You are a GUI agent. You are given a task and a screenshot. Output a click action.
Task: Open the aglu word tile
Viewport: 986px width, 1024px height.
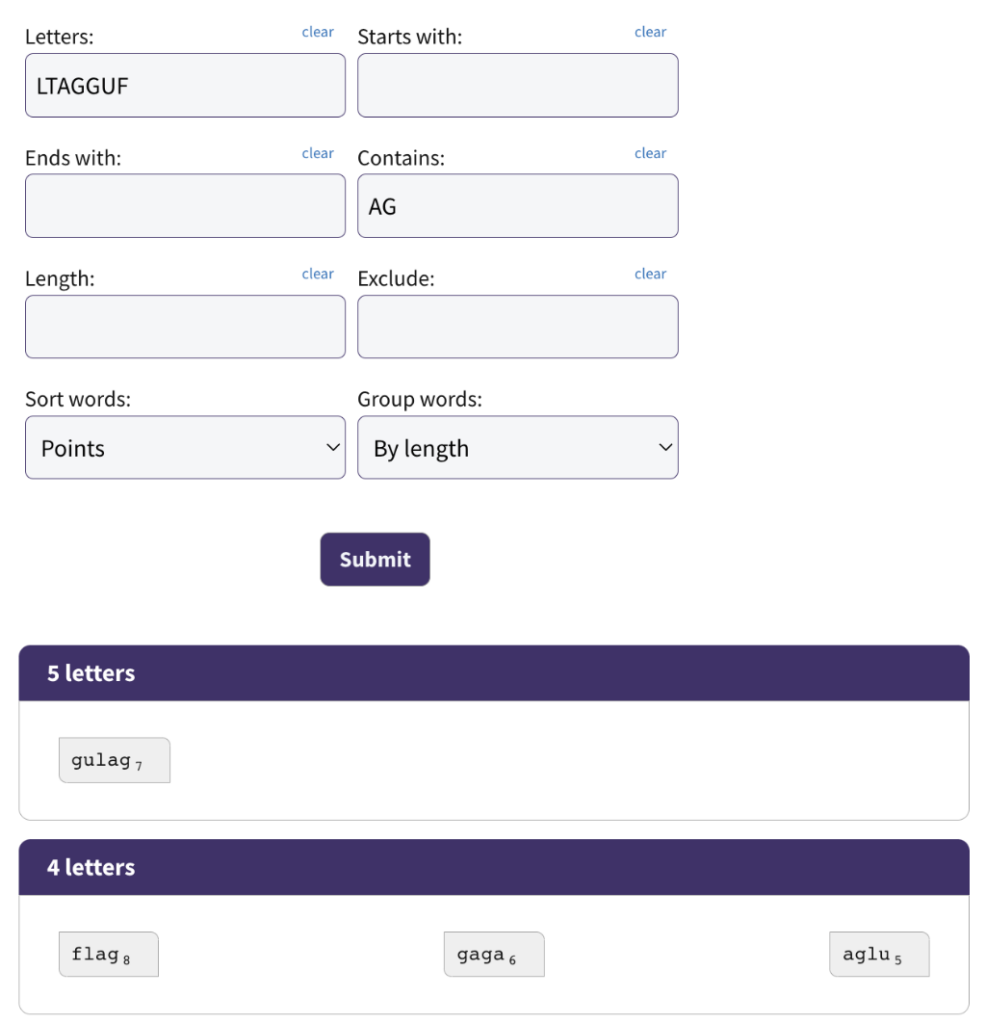coord(879,954)
